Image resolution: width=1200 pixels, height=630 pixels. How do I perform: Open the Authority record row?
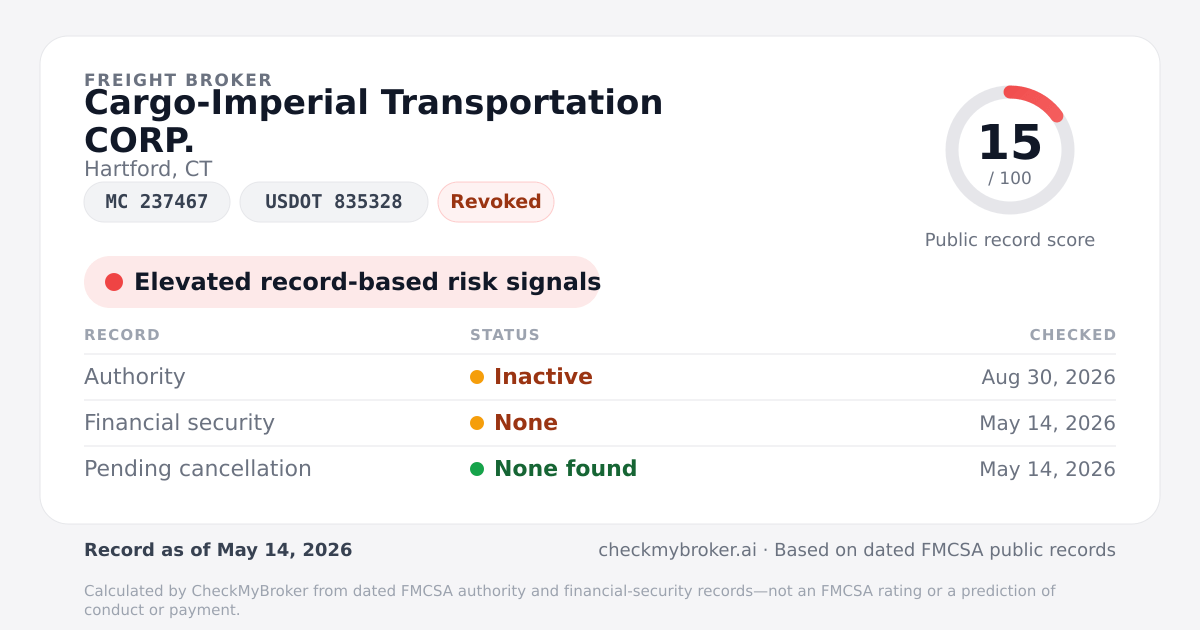600,377
